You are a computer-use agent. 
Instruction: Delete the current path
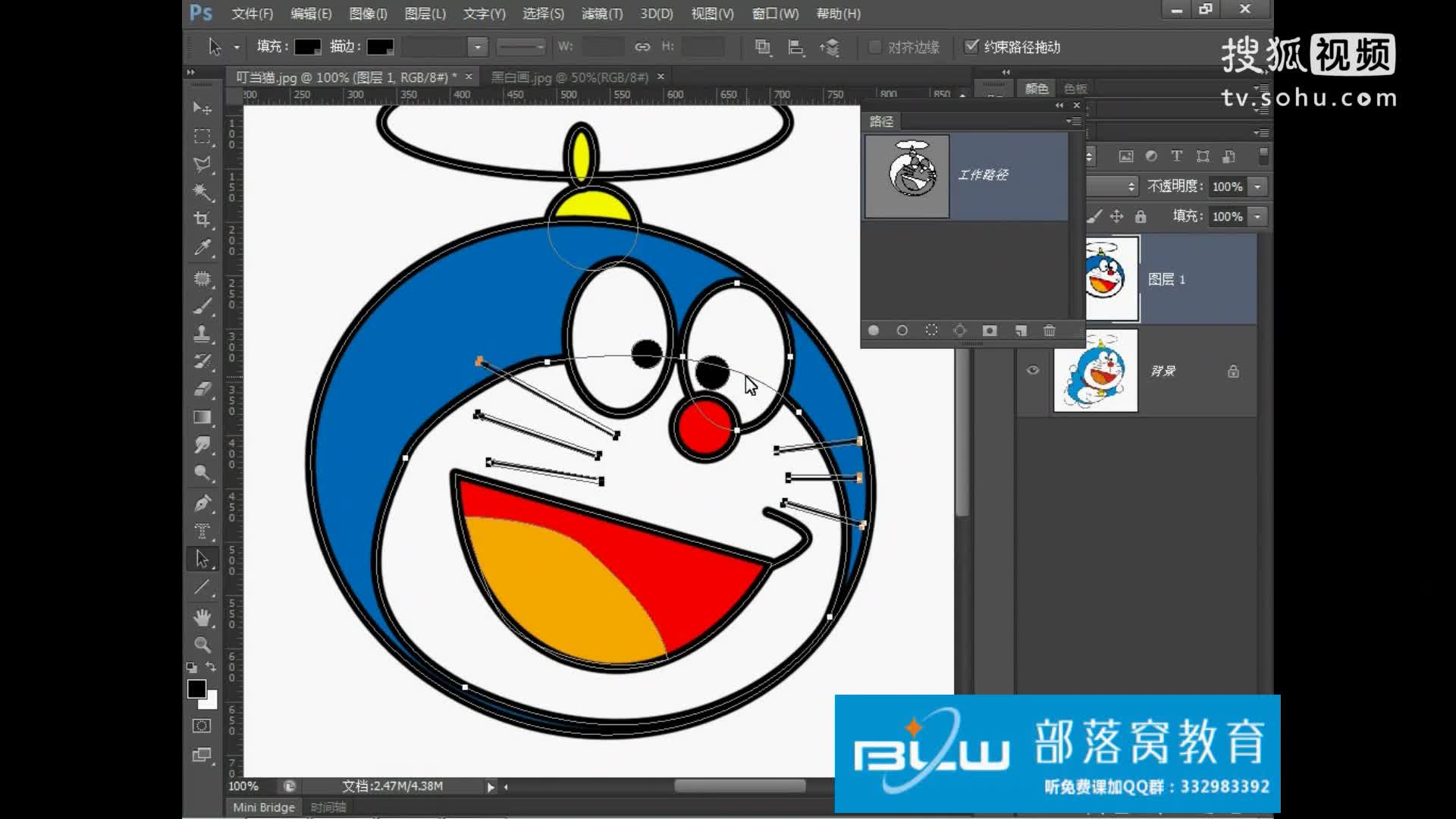1050,331
